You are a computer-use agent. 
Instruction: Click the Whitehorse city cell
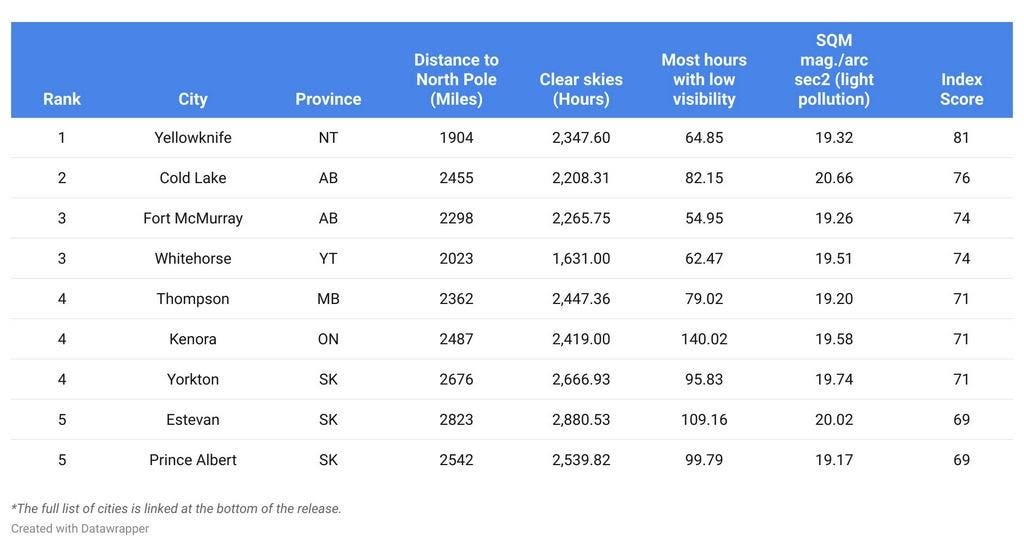[x=193, y=258]
